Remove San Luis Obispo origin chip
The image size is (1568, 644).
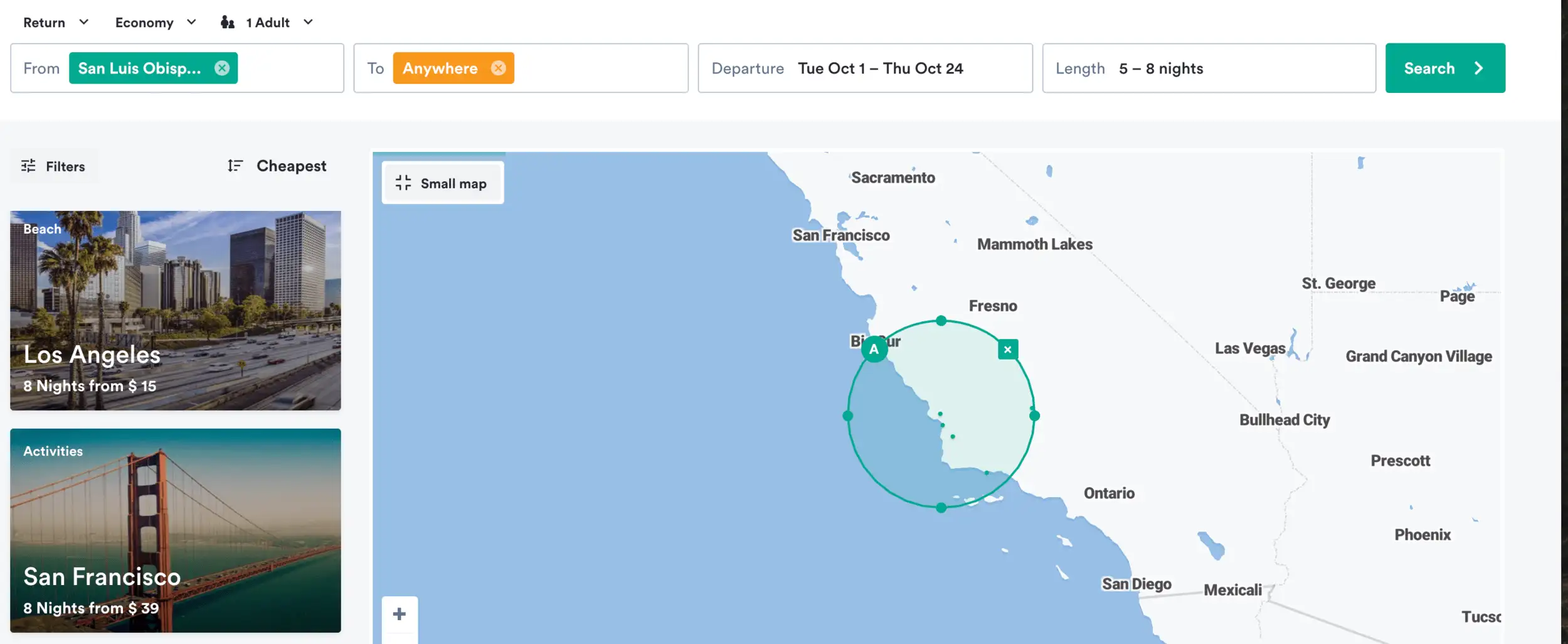tap(222, 68)
